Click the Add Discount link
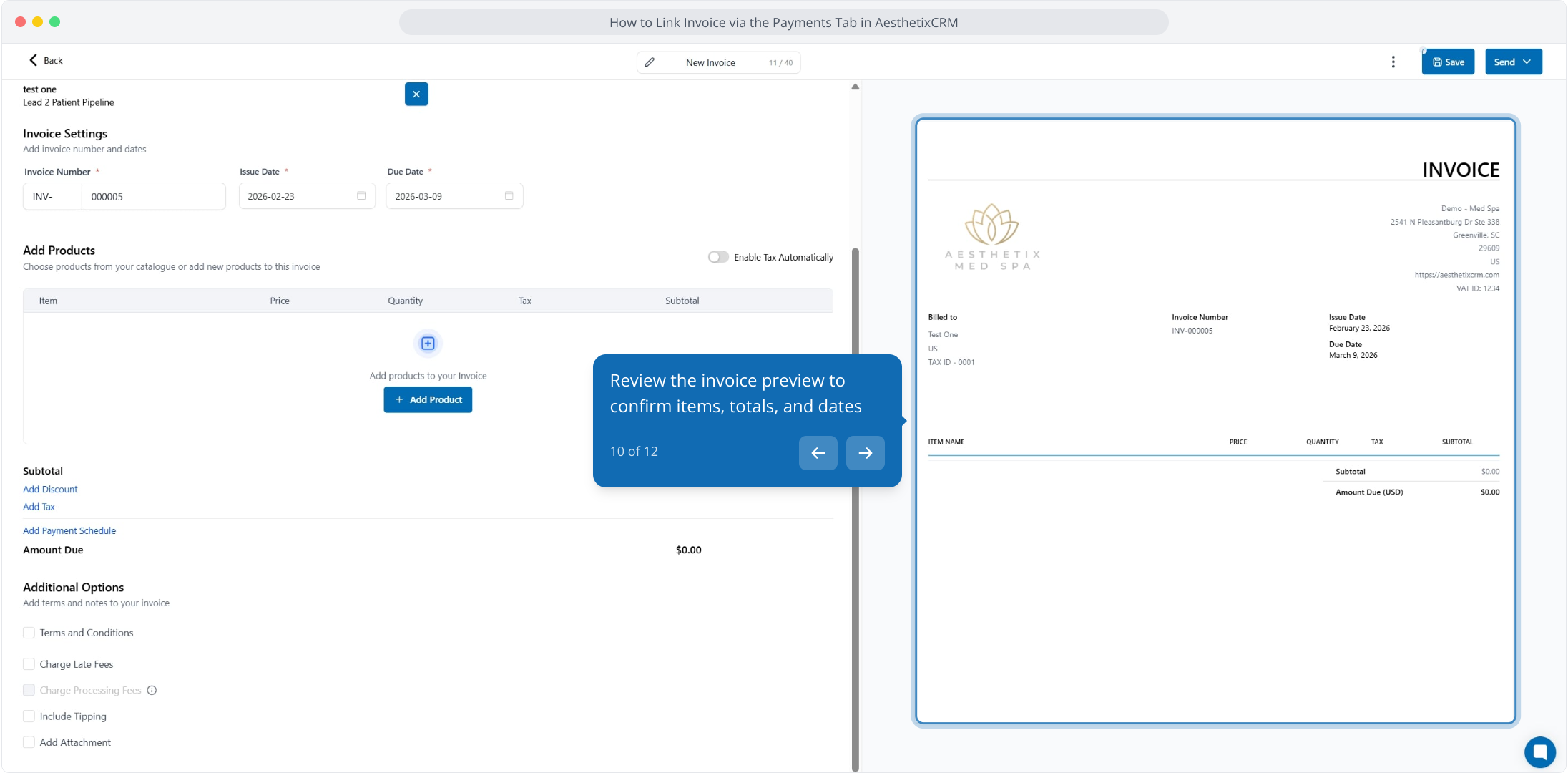The height and width of the screenshot is (773, 1568). pyautogui.click(x=50, y=490)
